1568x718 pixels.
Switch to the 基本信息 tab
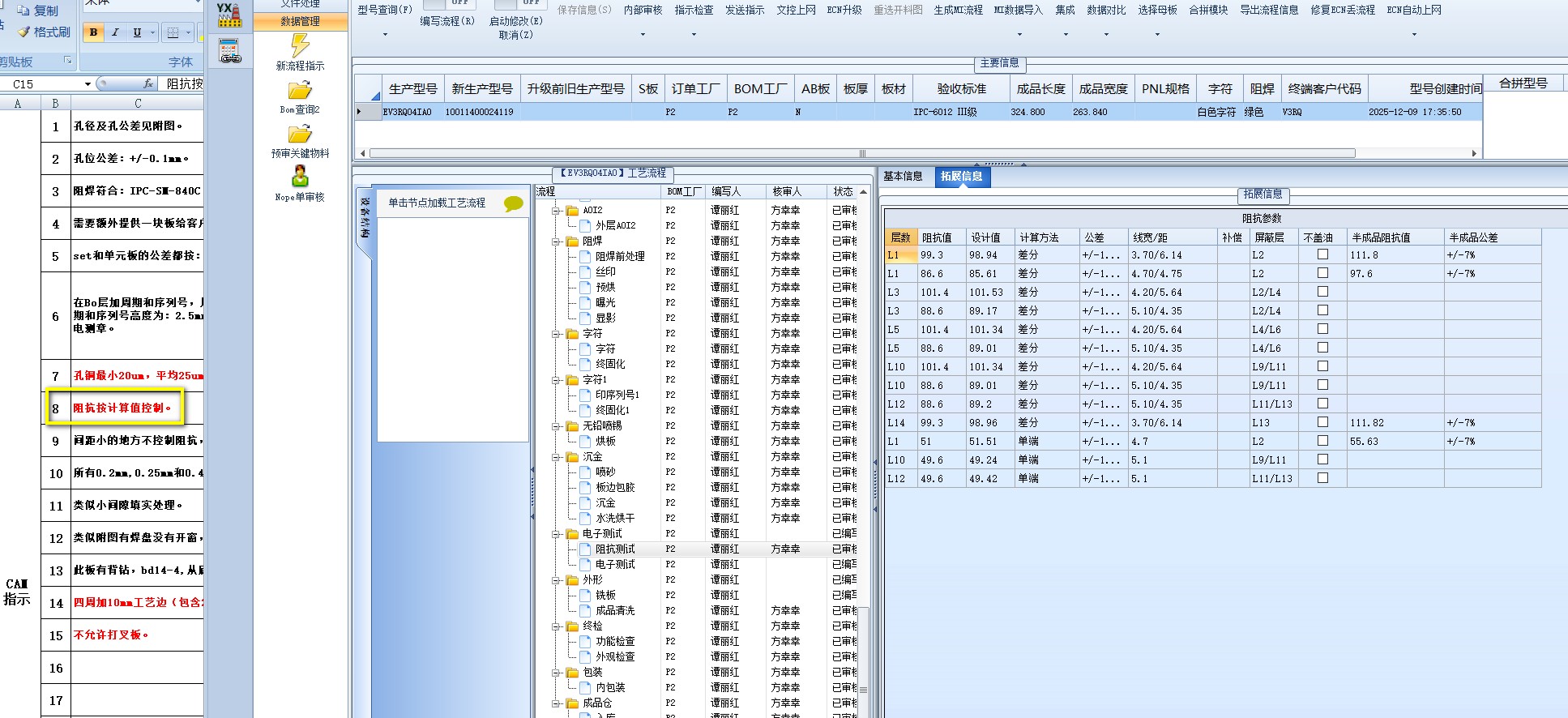pos(903,176)
